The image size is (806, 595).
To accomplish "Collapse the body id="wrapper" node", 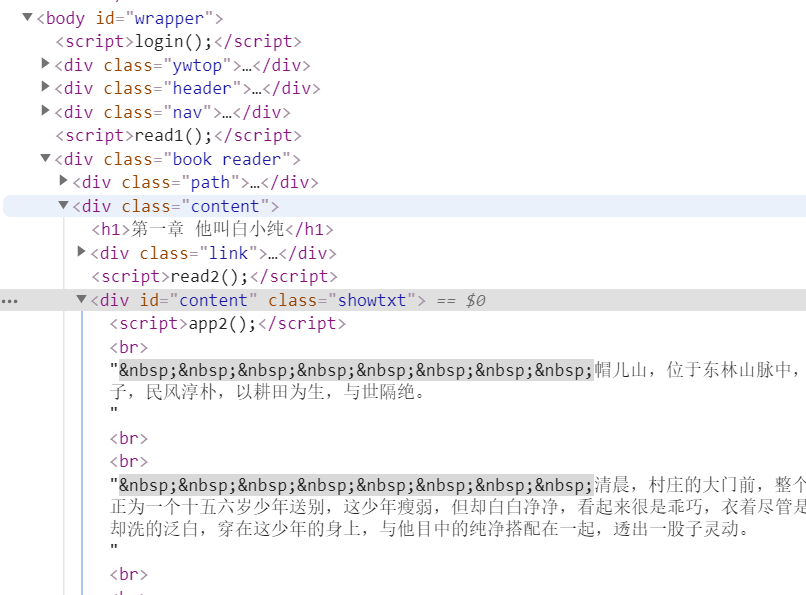I will [28, 17].
